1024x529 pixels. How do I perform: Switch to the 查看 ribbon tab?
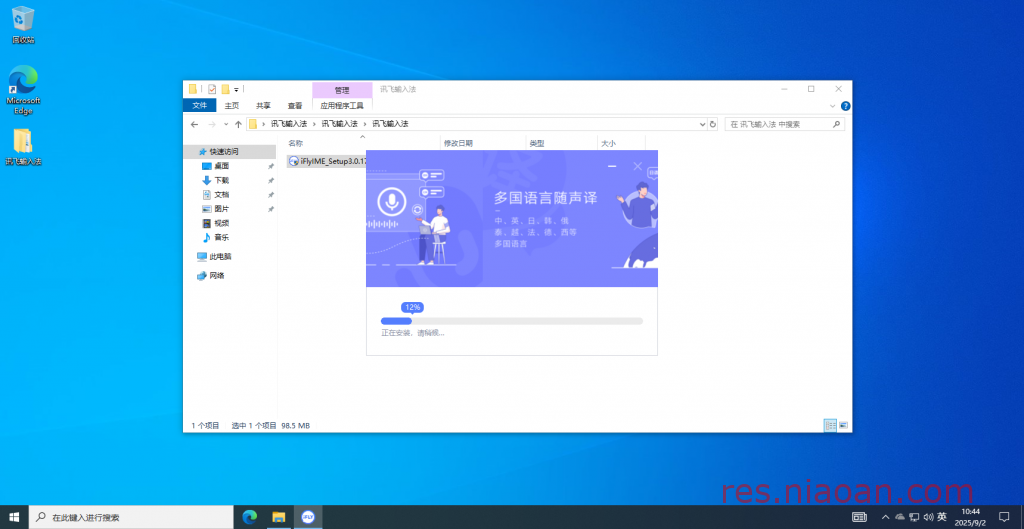pyautogui.click(x=295, y=105)
